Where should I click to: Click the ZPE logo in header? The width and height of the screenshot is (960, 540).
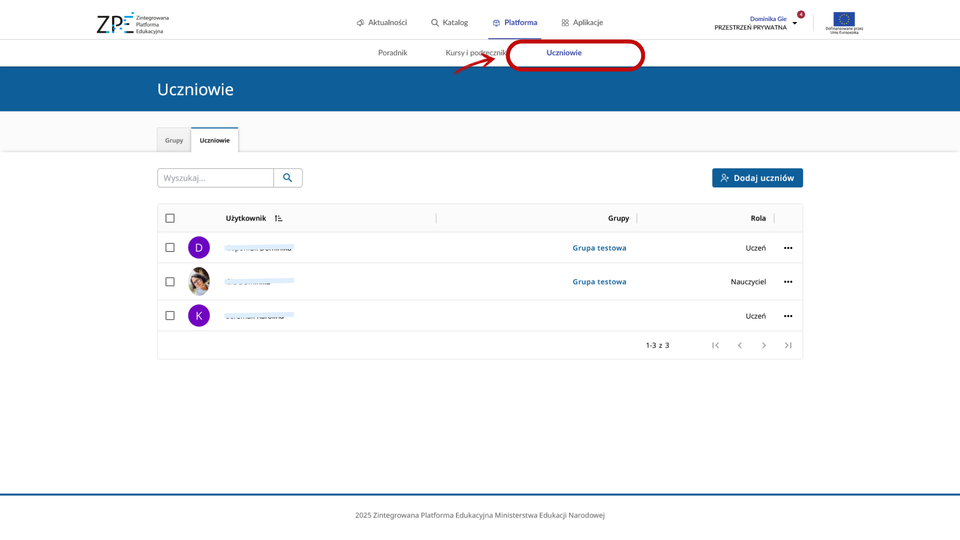click(x=132, y=23)
